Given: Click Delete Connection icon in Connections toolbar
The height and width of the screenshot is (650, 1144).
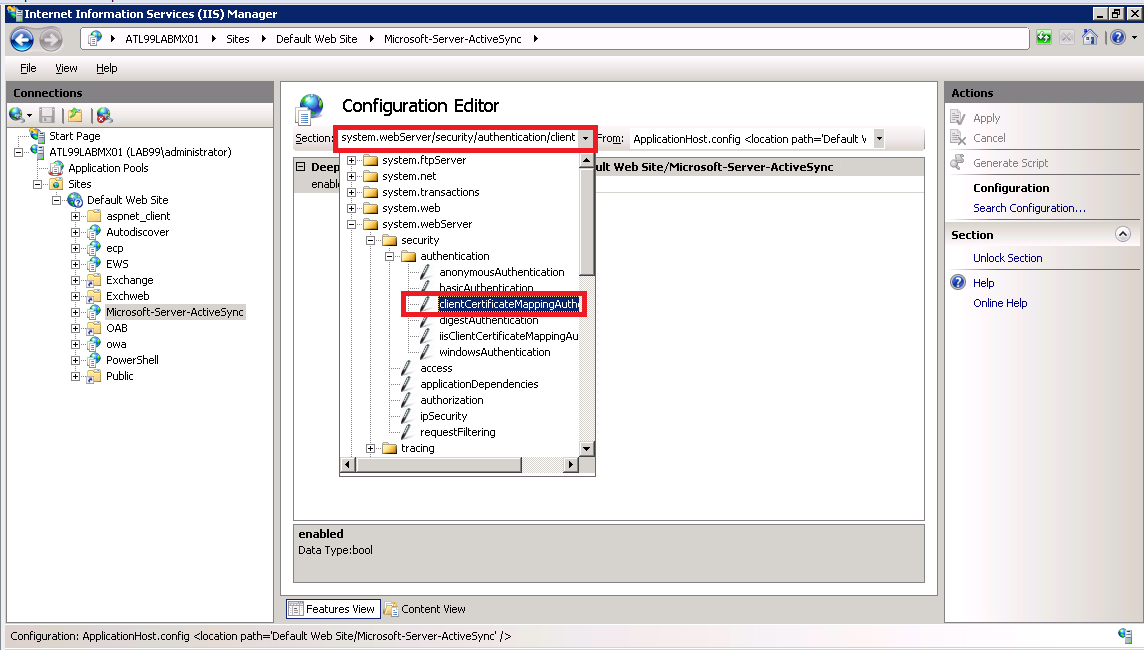Looking at the screenshot, I should pyautogui.click(x=104, y=115).
